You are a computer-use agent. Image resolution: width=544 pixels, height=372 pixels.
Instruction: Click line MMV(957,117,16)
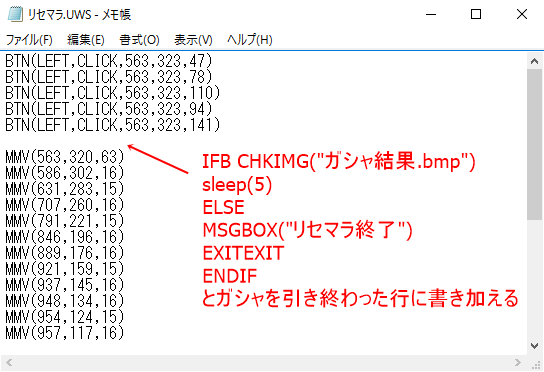(x=65, y=333)
